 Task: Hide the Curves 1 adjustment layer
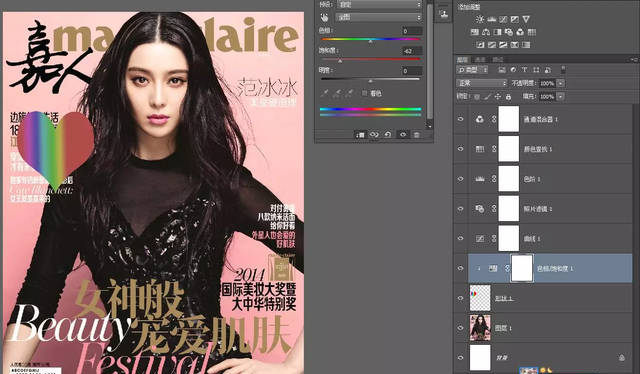point(461,238)
